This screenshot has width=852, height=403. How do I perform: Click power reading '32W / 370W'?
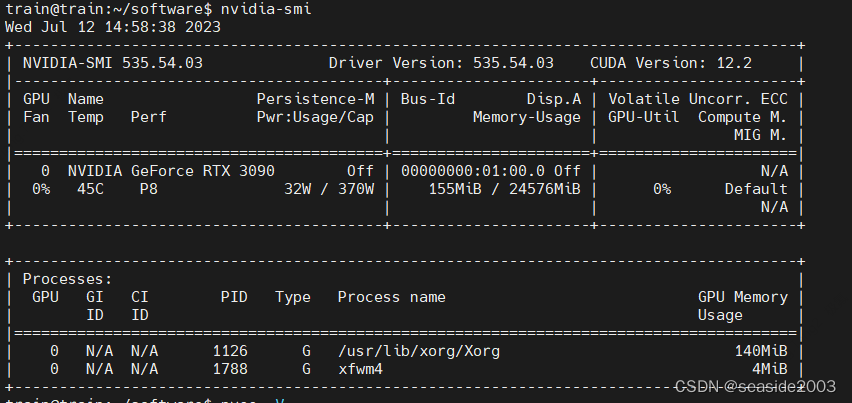pyautogui.click(x=329, y=189)
